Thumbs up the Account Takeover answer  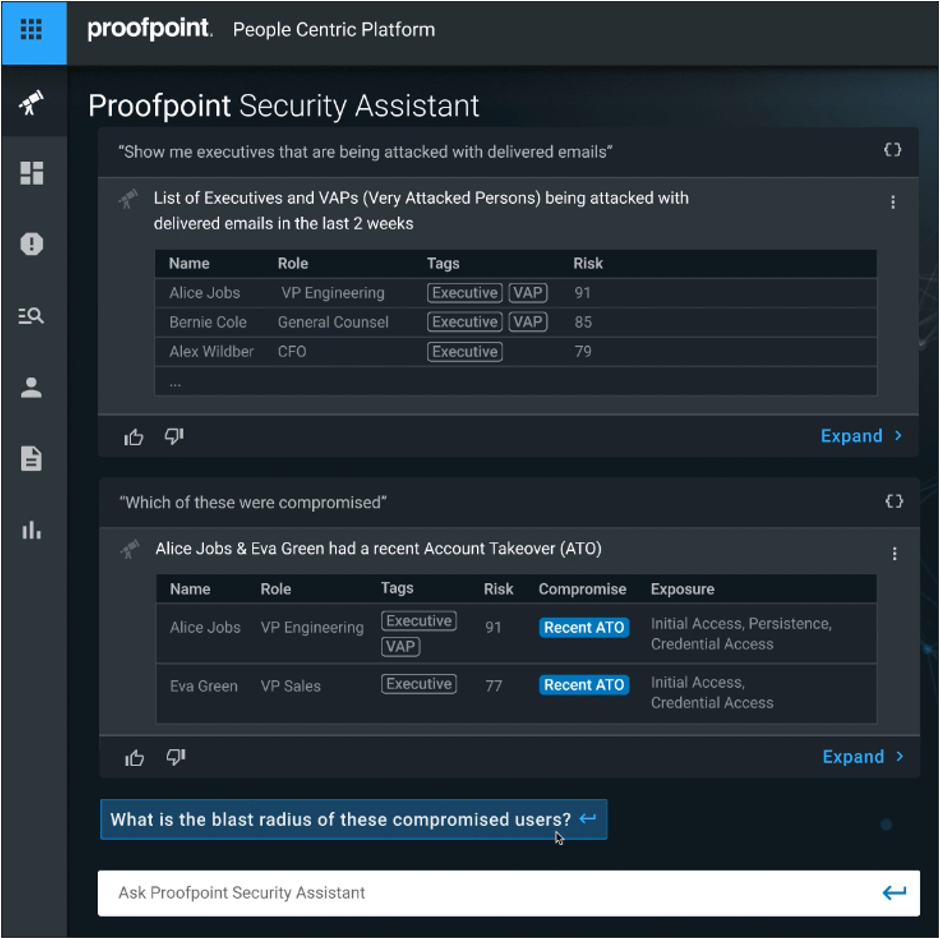point(134,758)
